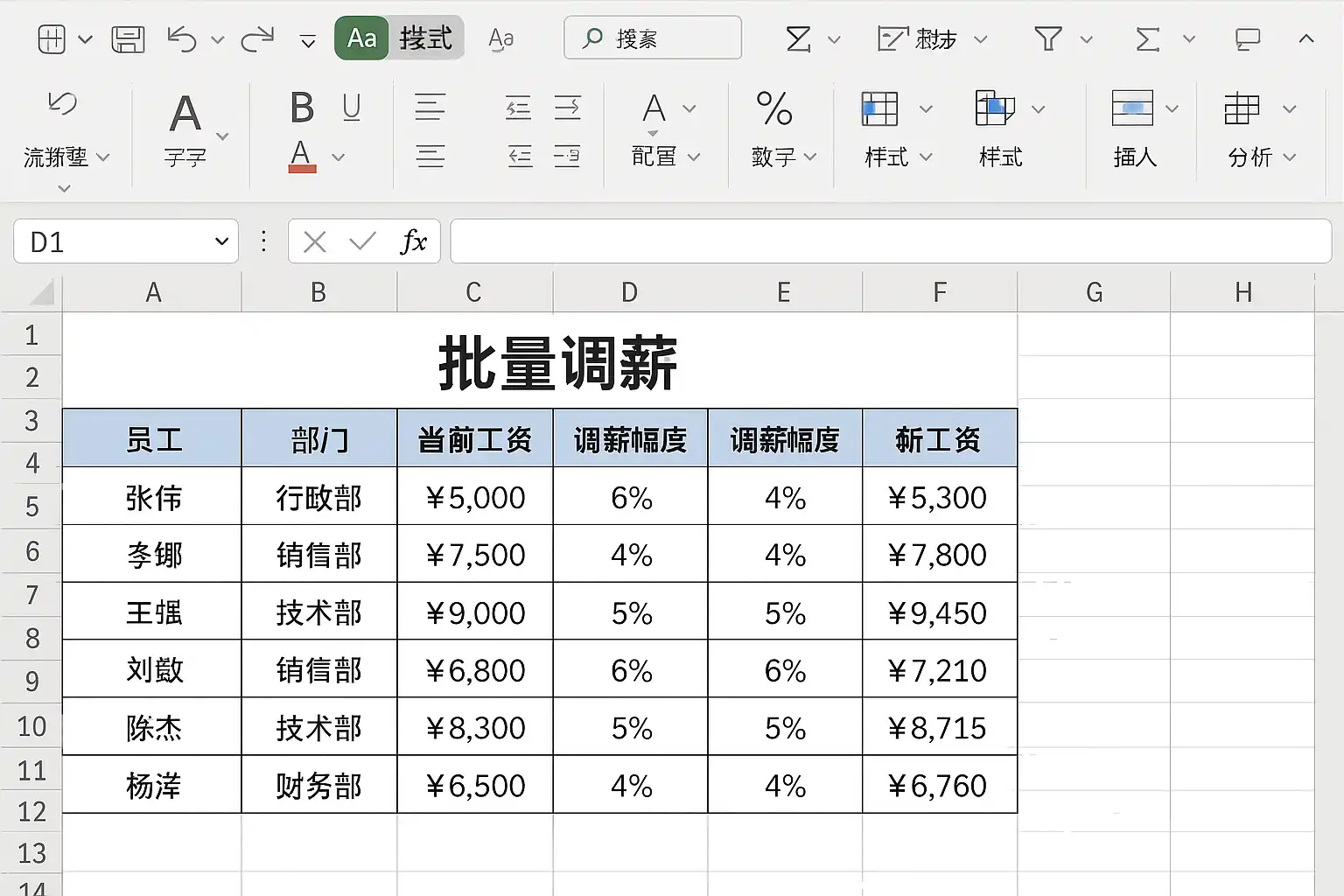
Task: Click the table style icon left of cell styles
Action: click(879, 109)
